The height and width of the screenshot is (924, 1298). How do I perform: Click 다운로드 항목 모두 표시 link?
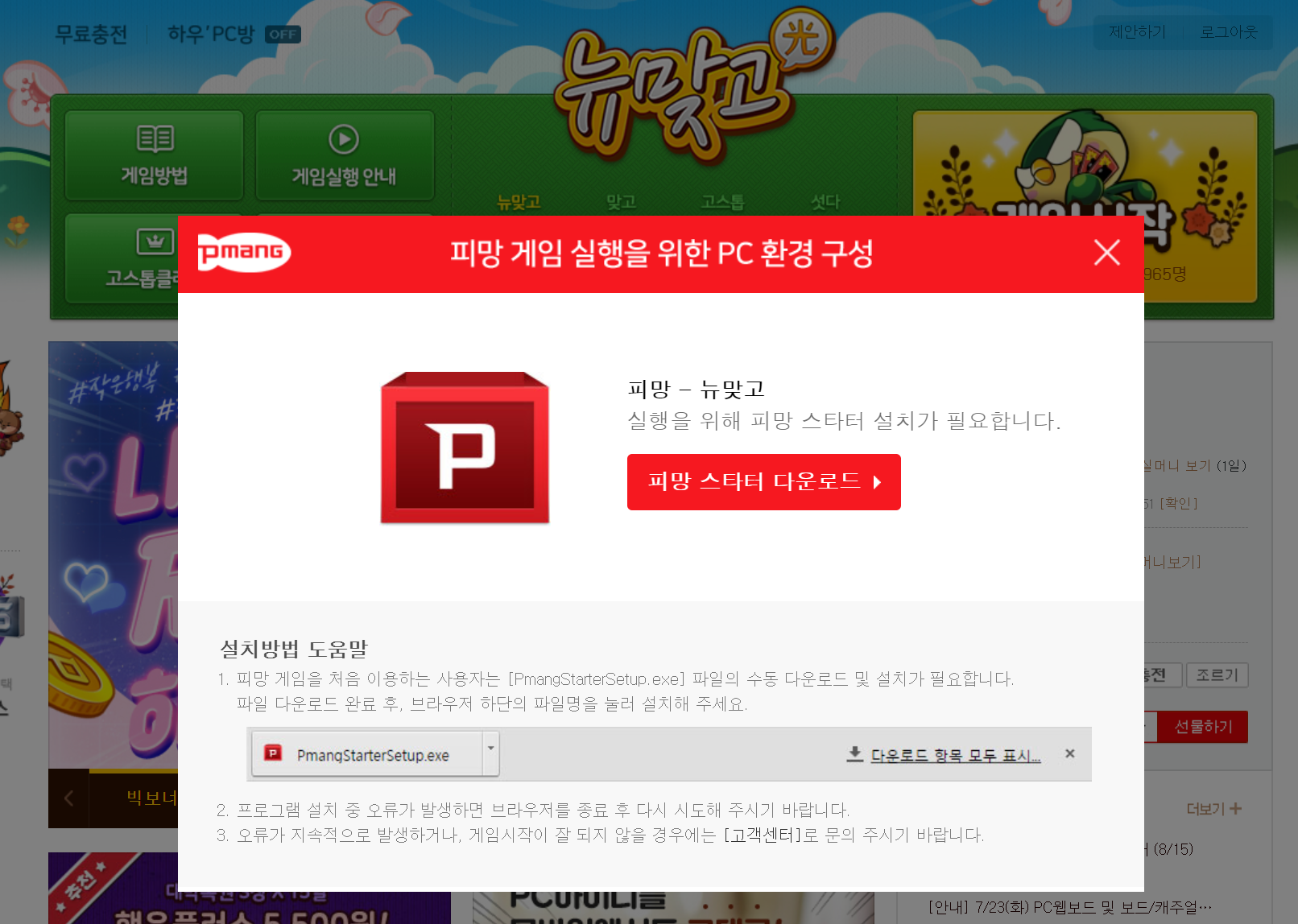point(955,755)
